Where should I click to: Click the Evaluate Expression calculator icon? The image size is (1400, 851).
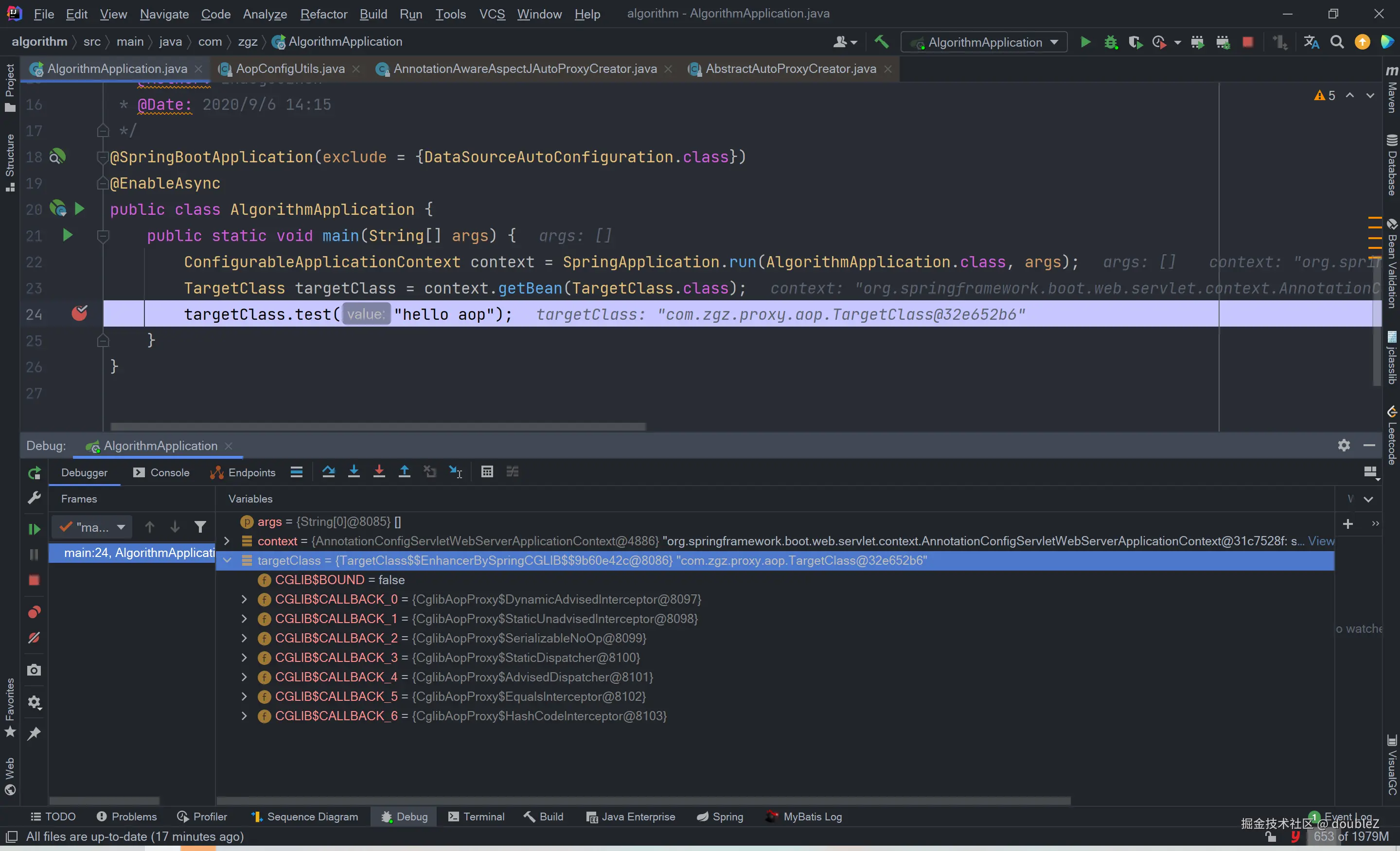[x=487, y=472]
